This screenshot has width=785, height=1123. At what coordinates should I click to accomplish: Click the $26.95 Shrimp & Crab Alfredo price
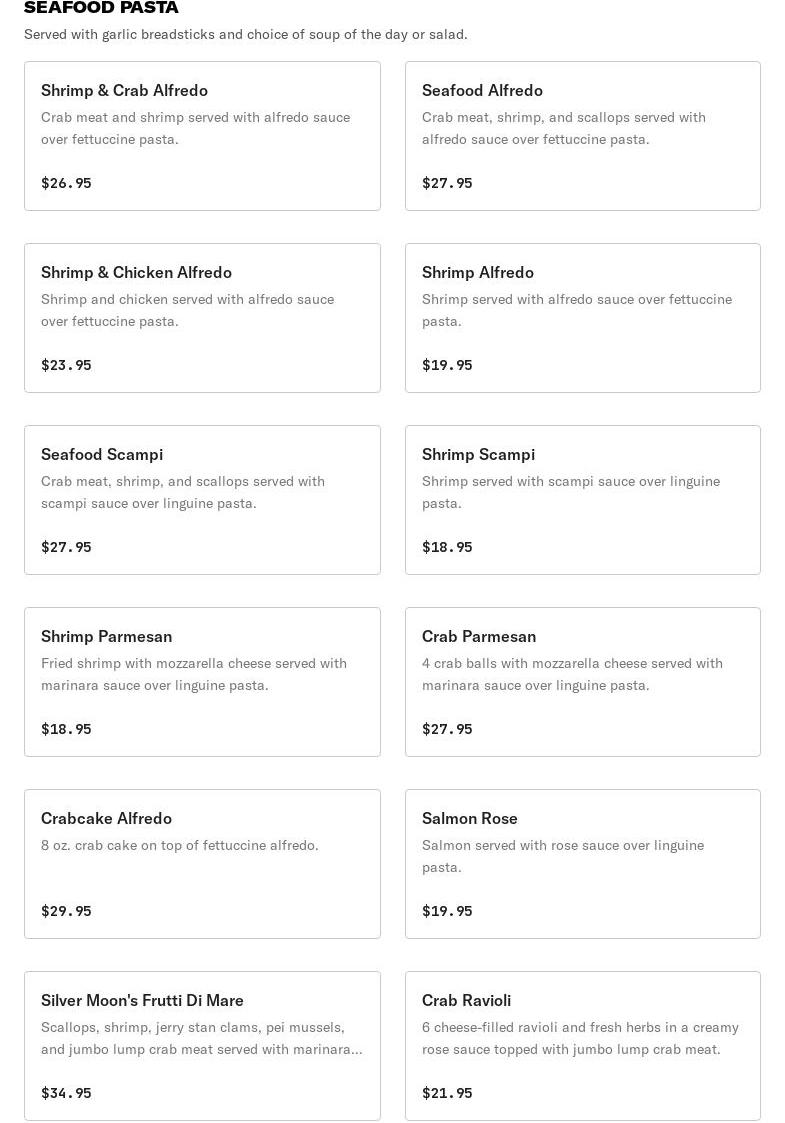[x=66, y=183]
